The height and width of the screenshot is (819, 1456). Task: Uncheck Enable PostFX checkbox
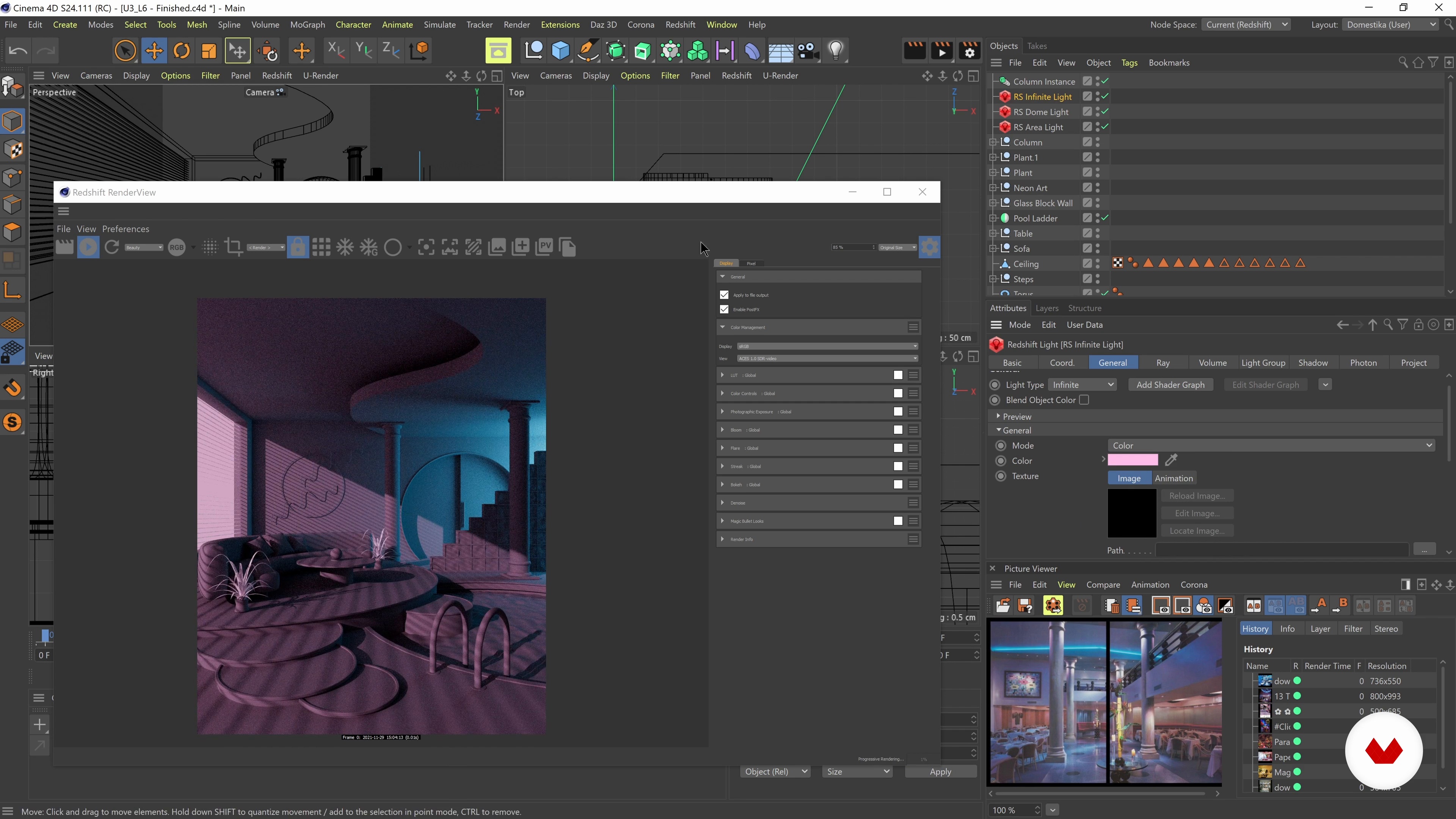pyautogui.click(x=724, y=309)
